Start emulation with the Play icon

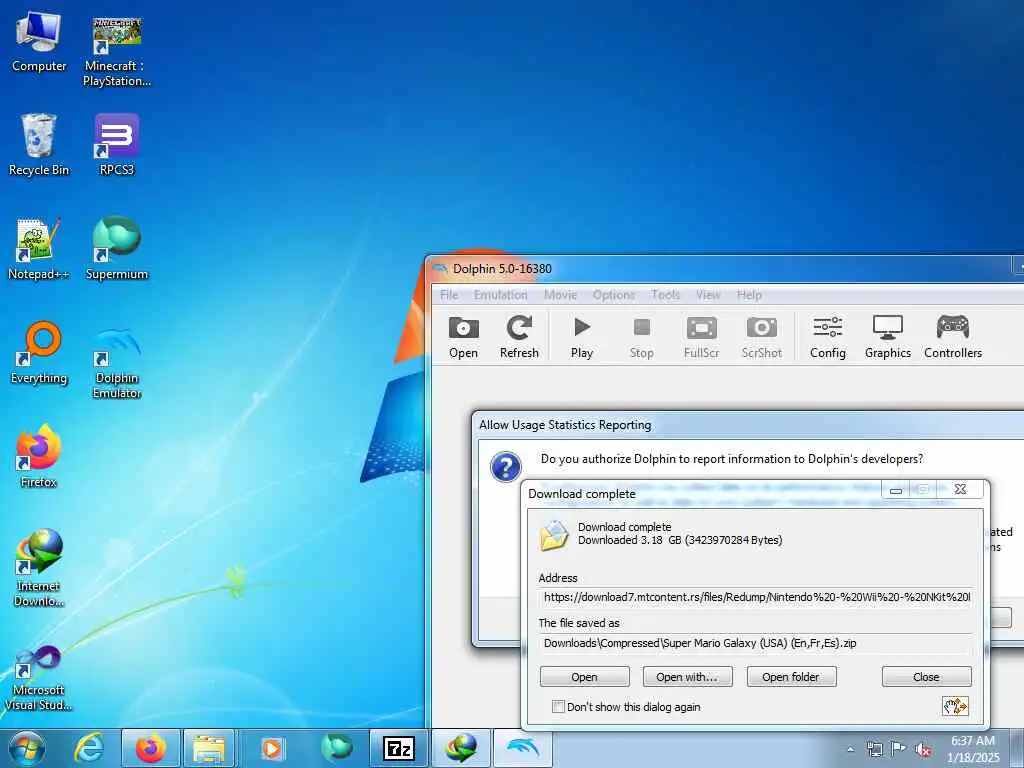581,337
